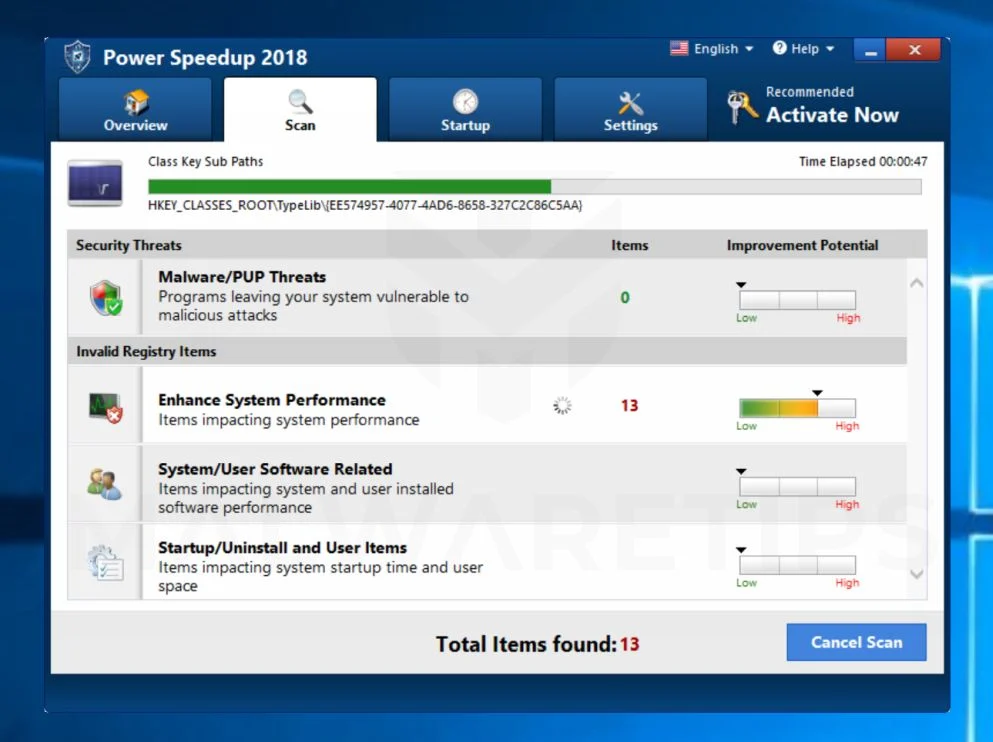993x742 pixels.
Task: Click the scanning monitor icon beside progress bar
Action: point(95,183)
